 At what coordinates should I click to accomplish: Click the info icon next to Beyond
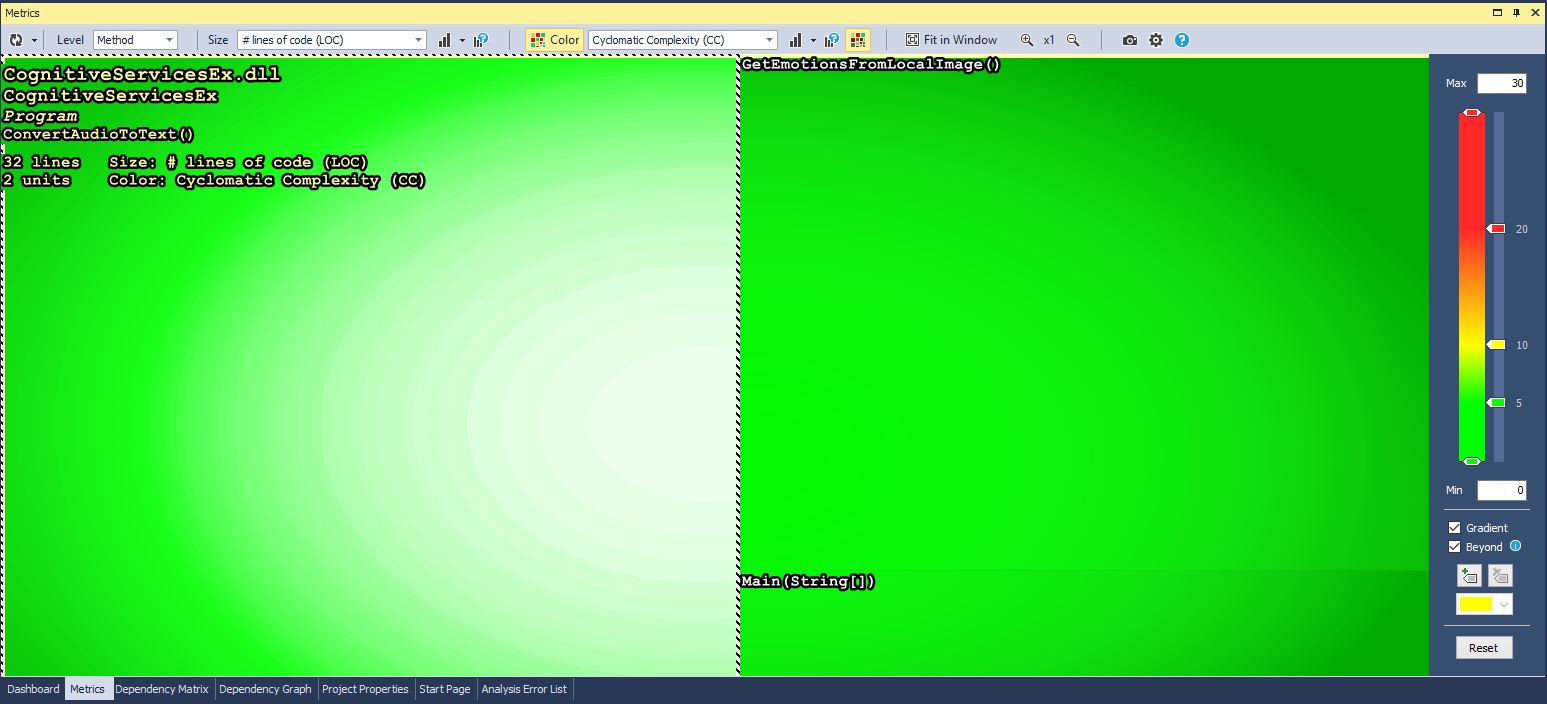[x=1516, y=546]
